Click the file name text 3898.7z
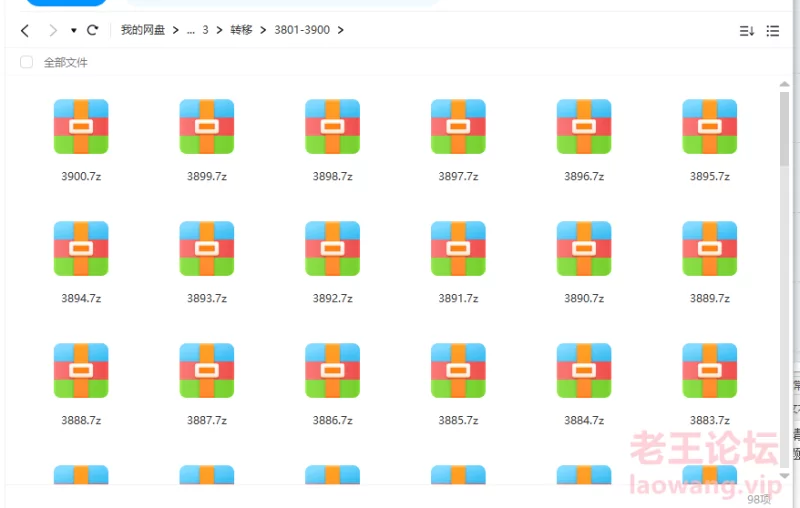 click(333, 176)
